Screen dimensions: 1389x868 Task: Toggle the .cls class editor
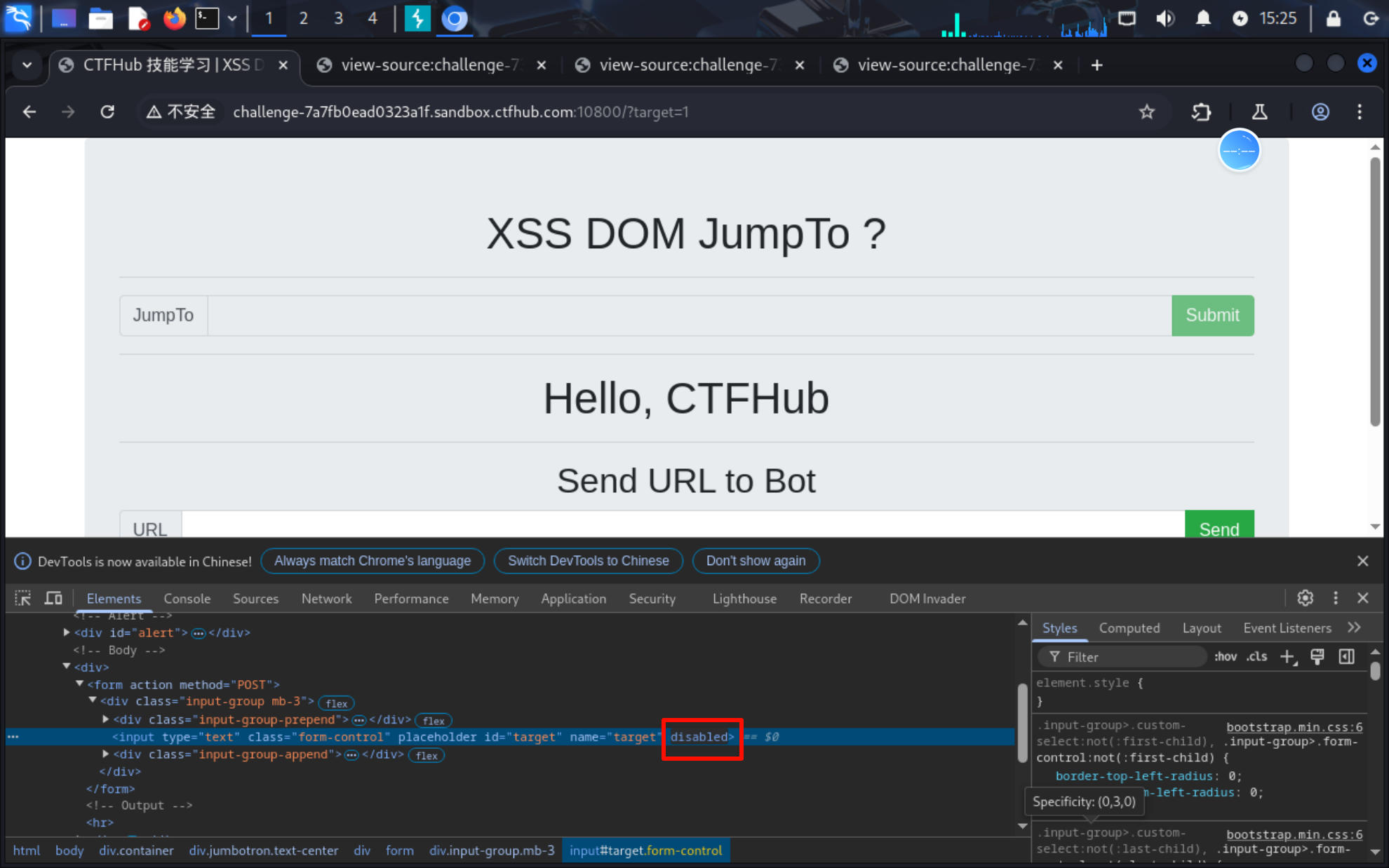pos(1256,657)
